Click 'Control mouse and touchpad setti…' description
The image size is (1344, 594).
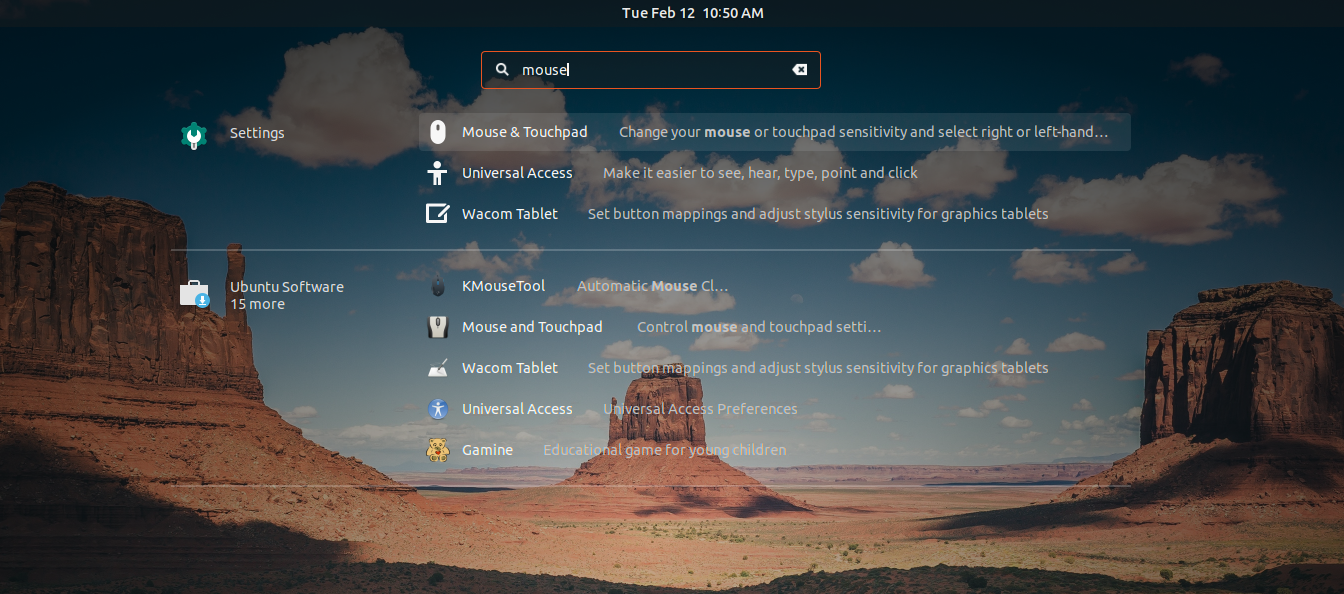[759, 327]
